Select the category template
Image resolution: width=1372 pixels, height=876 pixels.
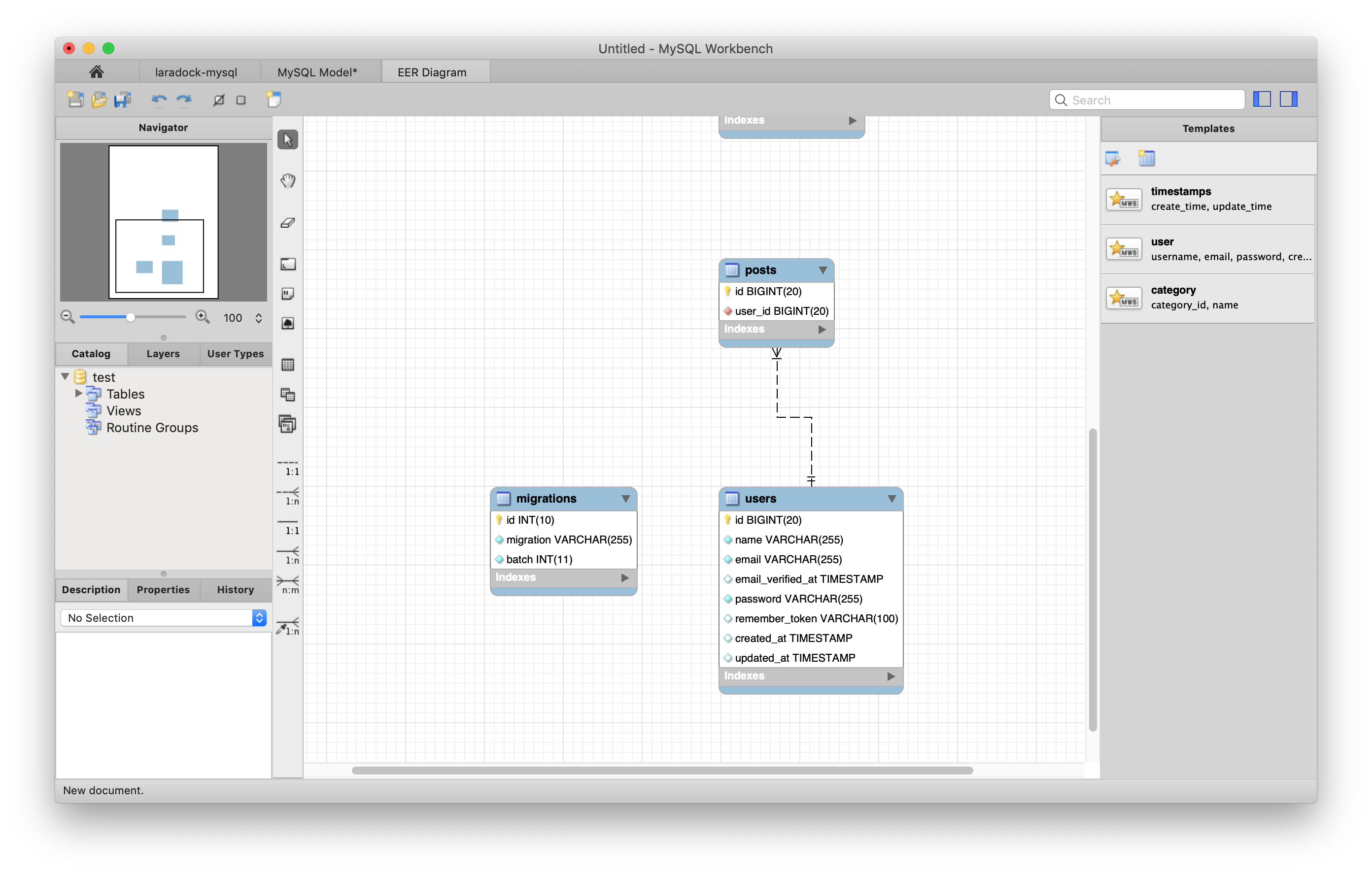[x=1208, y=298]
